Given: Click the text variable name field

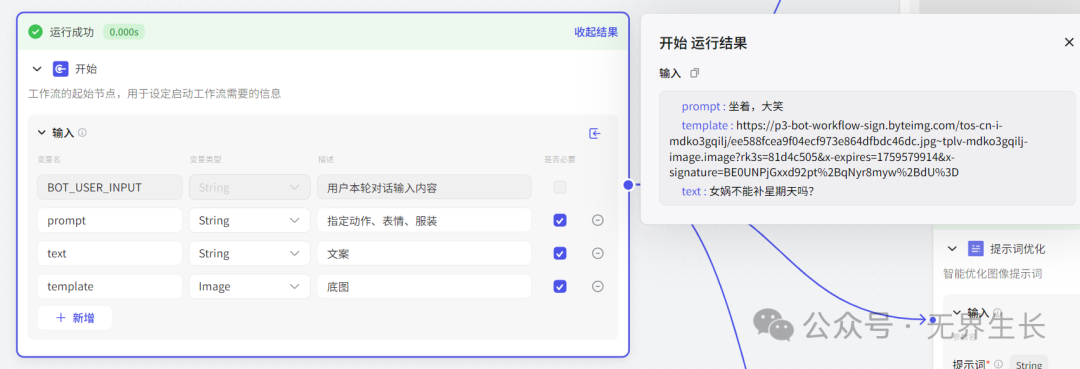Looking at the screenshot, I should pyautogui.click(x=110, y=253).
